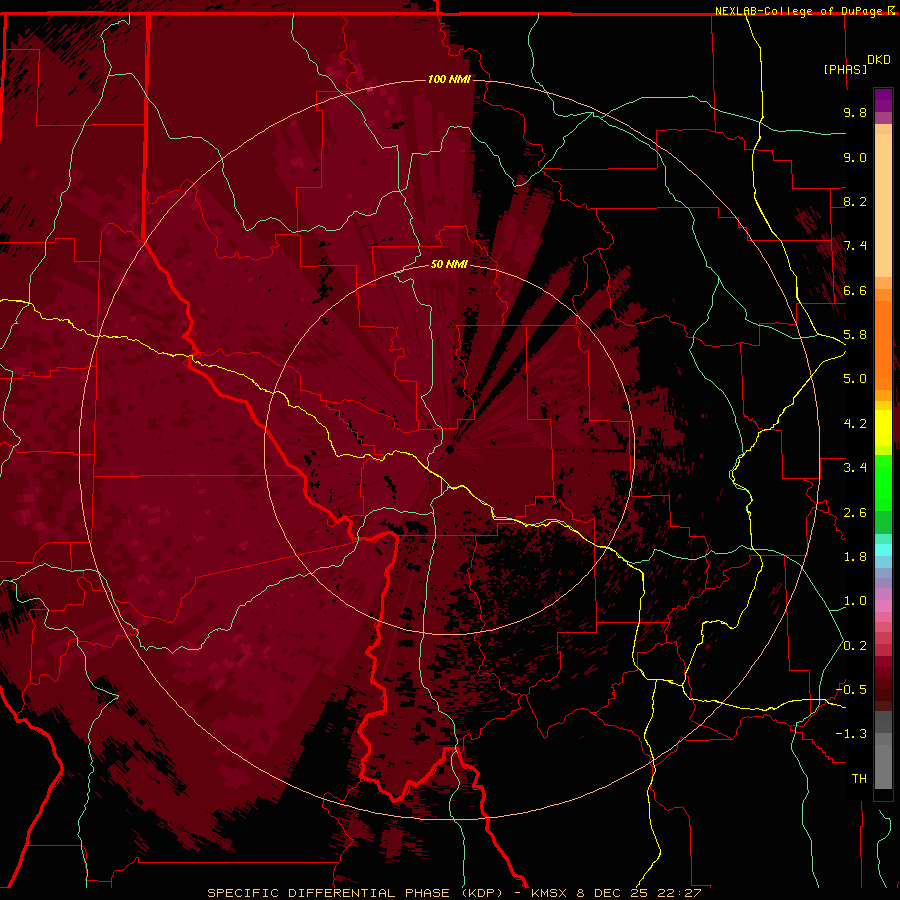Click the 9.0 value on the color scale
Viewport: 900px width, 900px height.
(x=855, y=157)
